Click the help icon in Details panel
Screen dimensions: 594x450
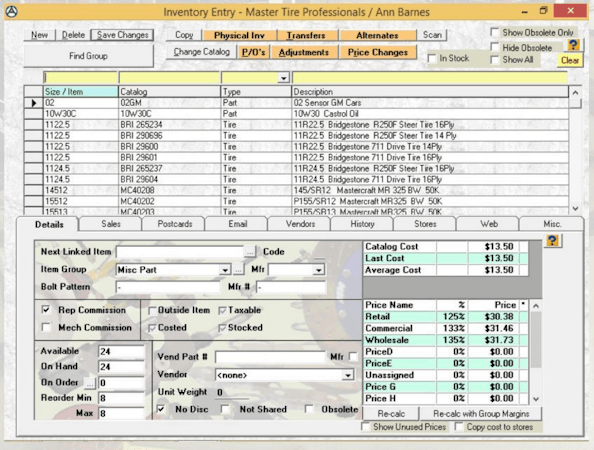(x=552, y=241)
